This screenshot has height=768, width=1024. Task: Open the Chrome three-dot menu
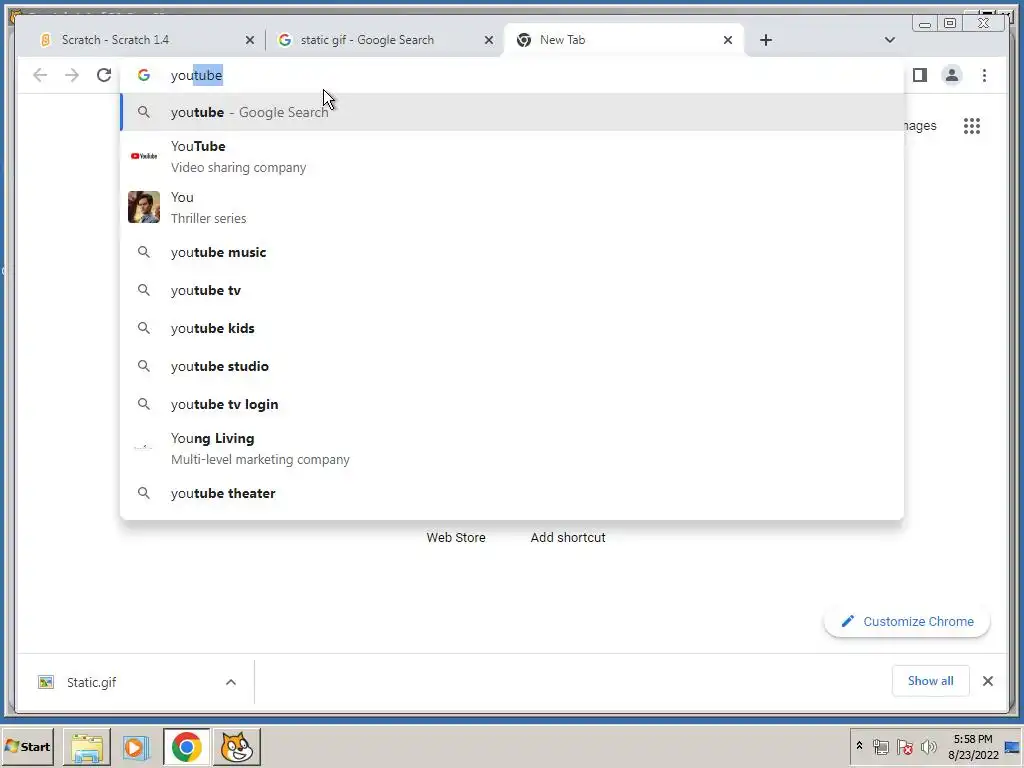(984, 75)
